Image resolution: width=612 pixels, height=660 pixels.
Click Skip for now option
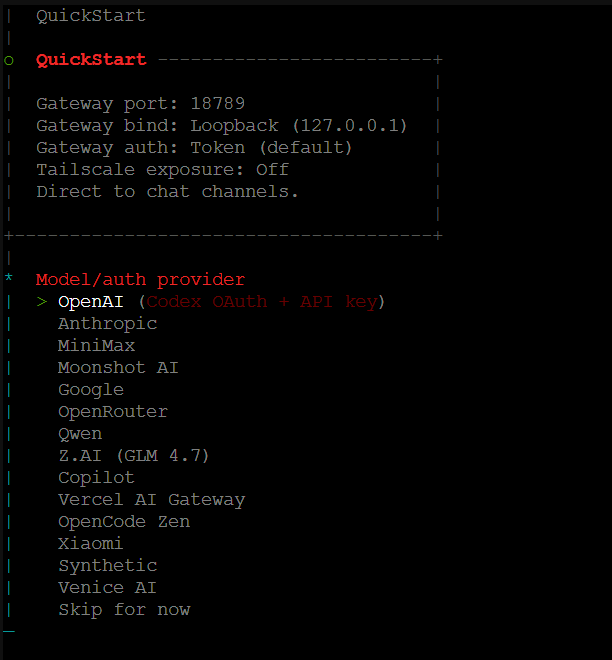click(x=124, y=610)
